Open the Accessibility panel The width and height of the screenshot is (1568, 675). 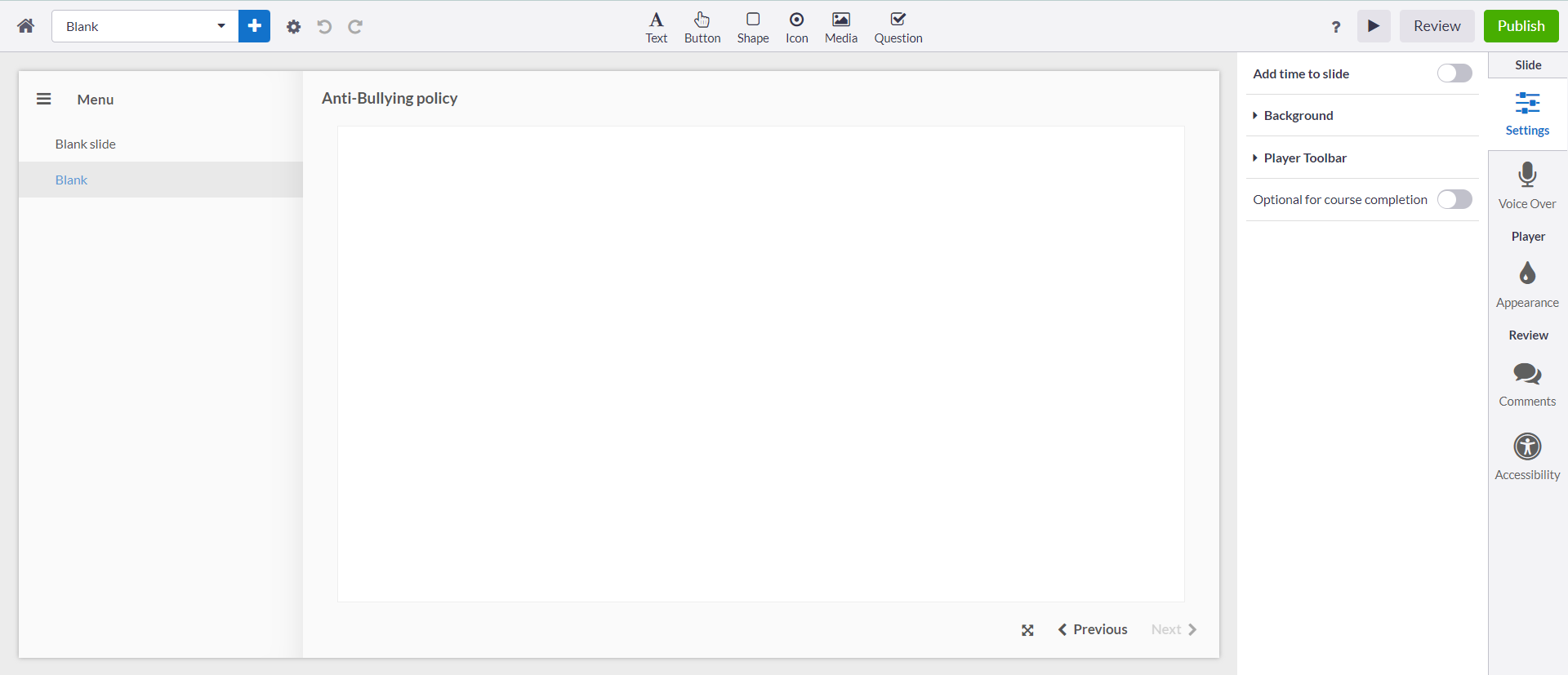(1527, 457)
